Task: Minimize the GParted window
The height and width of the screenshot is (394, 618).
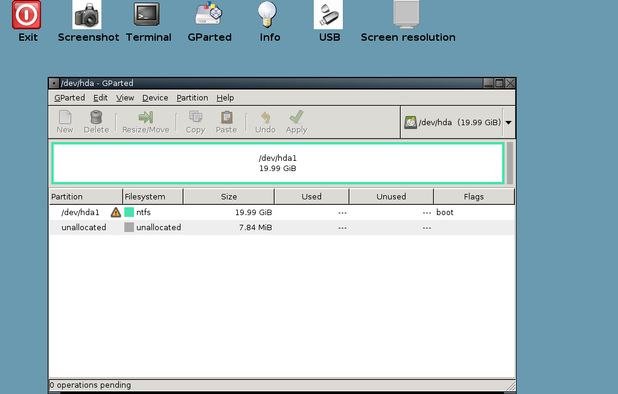Action: click(x=488, y=83)
